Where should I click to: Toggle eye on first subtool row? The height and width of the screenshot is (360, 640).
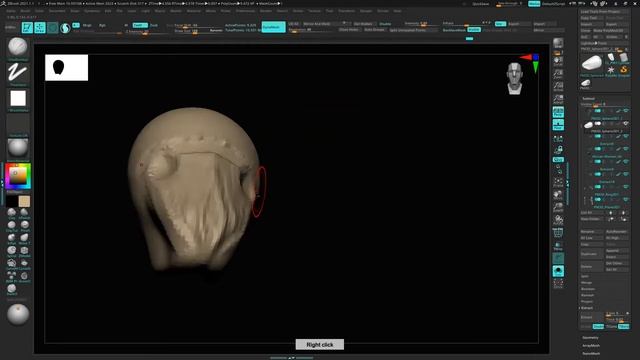[626, 111]
